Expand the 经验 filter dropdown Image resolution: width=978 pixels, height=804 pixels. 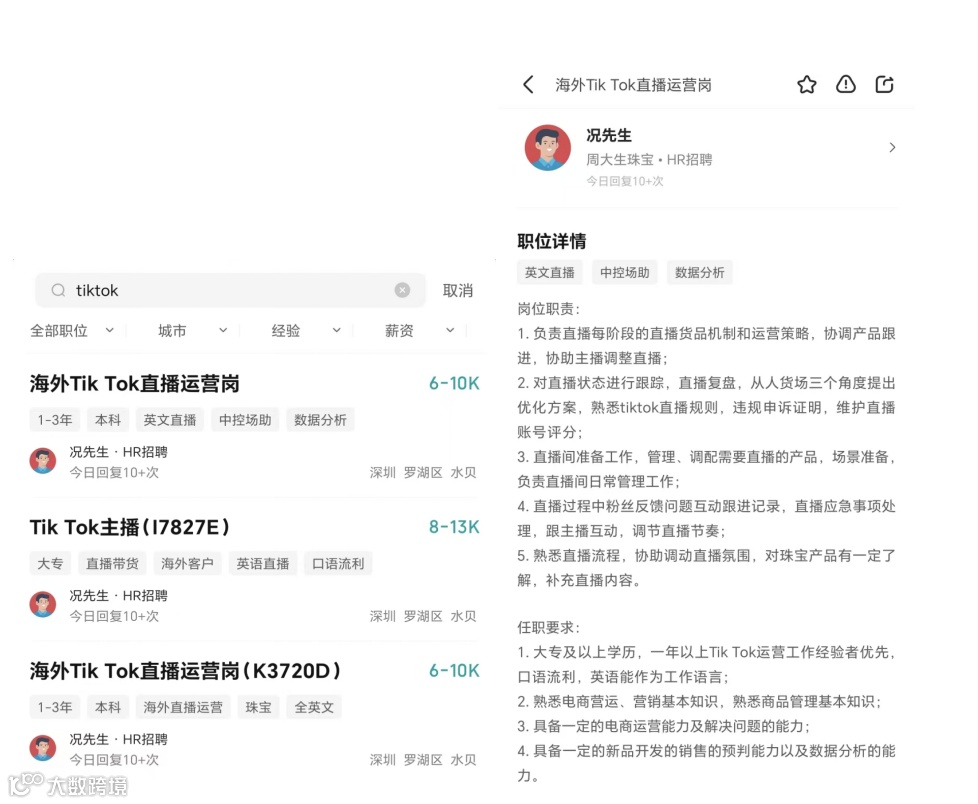pos(306,331)
